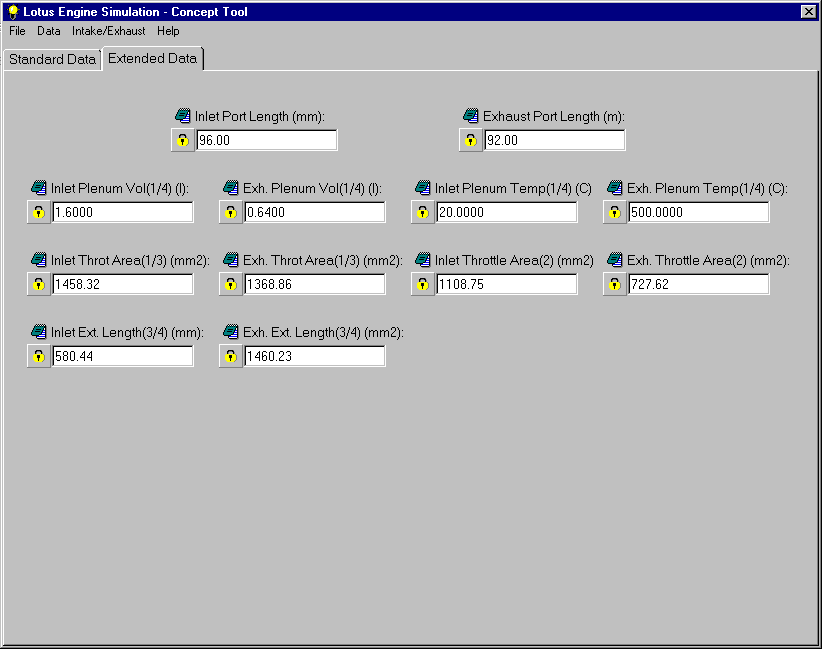Toggle padlock next to Exh. Throttle Area(2)
Image resolution: width=822 pixels, height=649 pixels.
(614, 284)
